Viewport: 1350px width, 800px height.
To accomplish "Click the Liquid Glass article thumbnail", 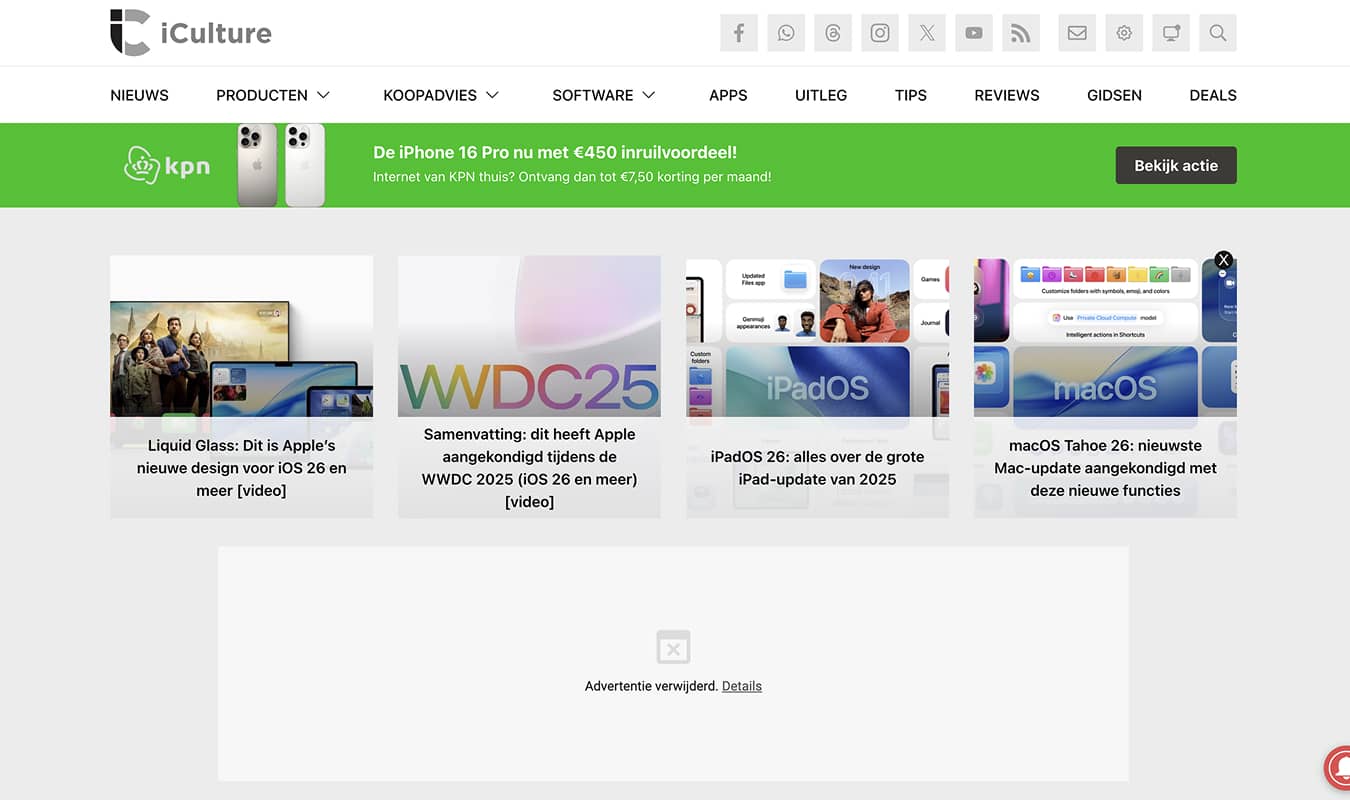I will [241, 336].
